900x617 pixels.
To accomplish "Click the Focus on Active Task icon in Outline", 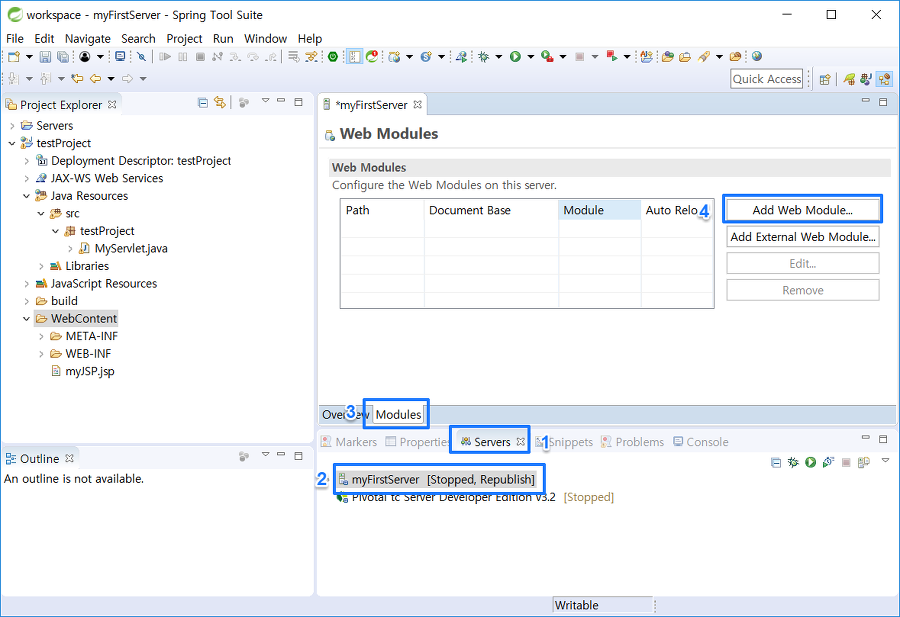I will pyautogui.click(x=244, y=457).
